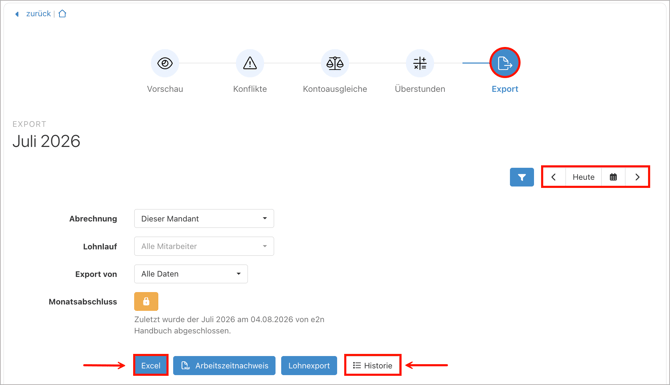
Task: Click the Monatsabschluss status note text
Action: click(229, 325)
